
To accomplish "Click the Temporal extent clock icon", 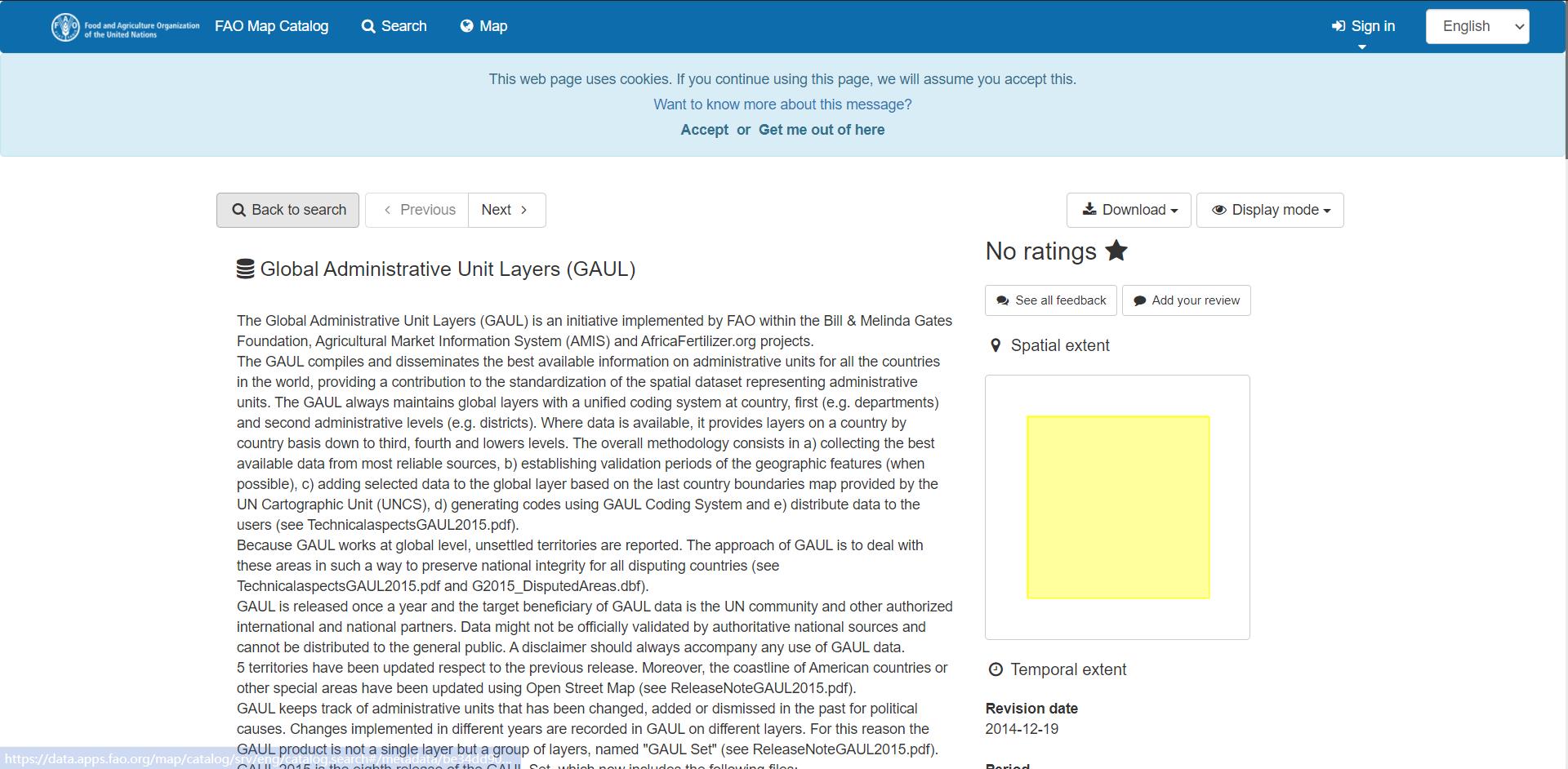I will pos(996,669).
